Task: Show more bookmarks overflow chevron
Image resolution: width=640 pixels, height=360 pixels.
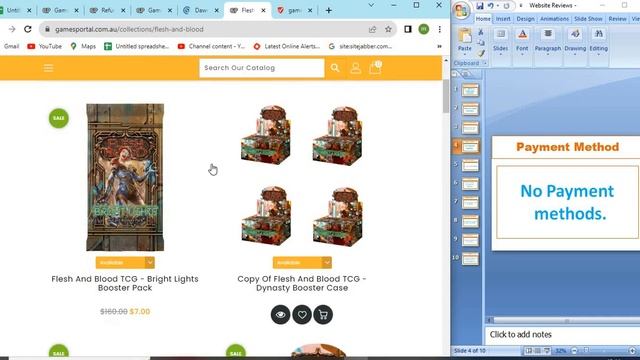Action: point(439,47)
